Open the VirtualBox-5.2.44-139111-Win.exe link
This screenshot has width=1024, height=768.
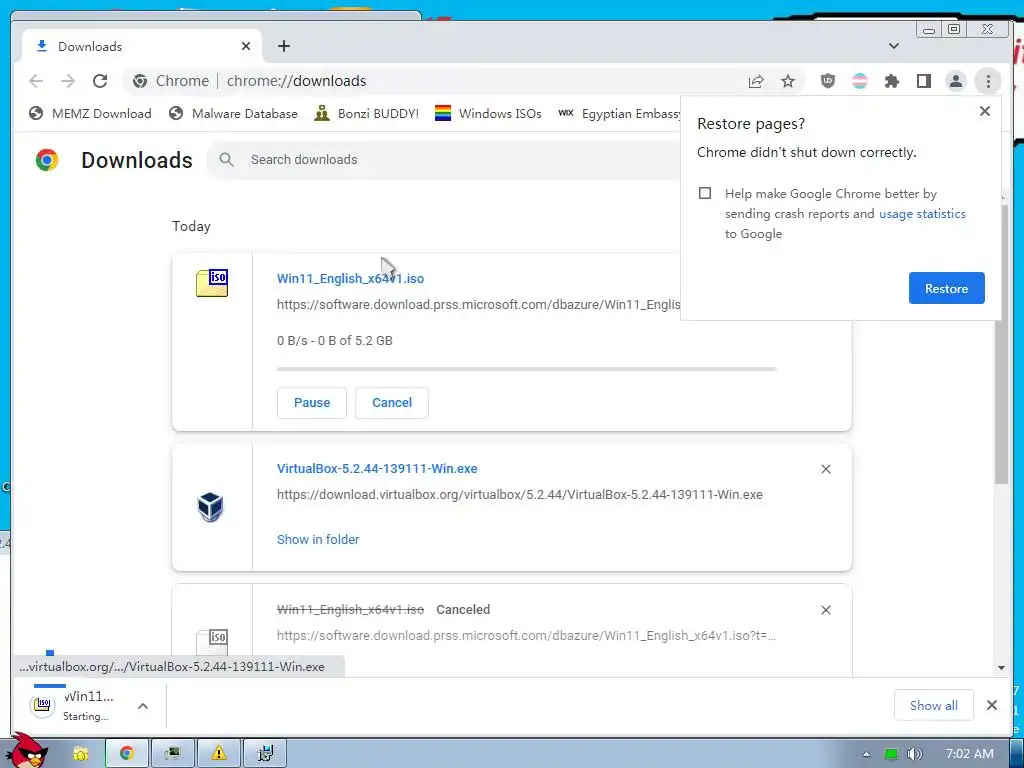(x=377, y=469)
